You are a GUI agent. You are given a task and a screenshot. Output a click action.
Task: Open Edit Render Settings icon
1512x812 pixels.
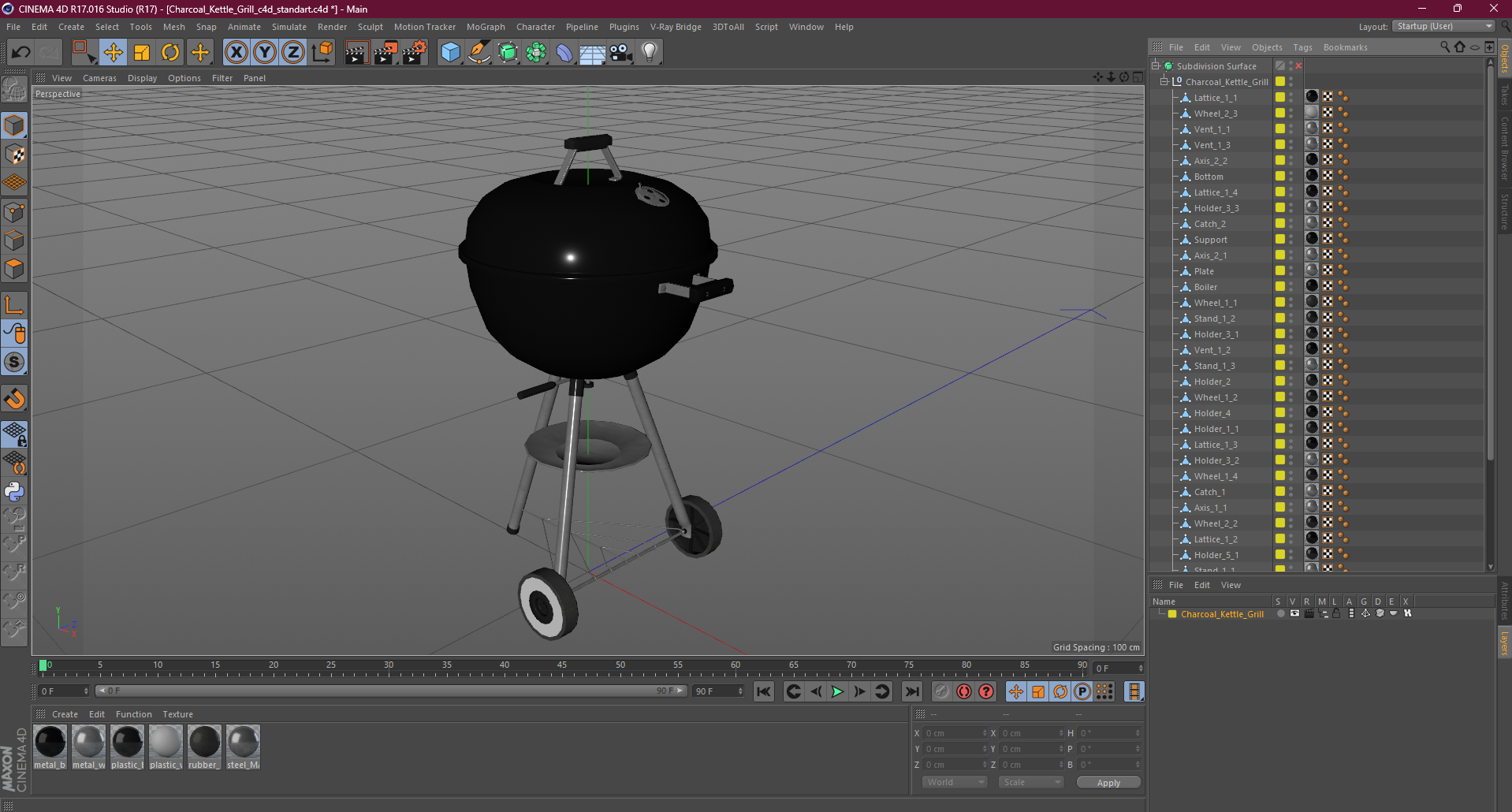click(x=415, y=52)
